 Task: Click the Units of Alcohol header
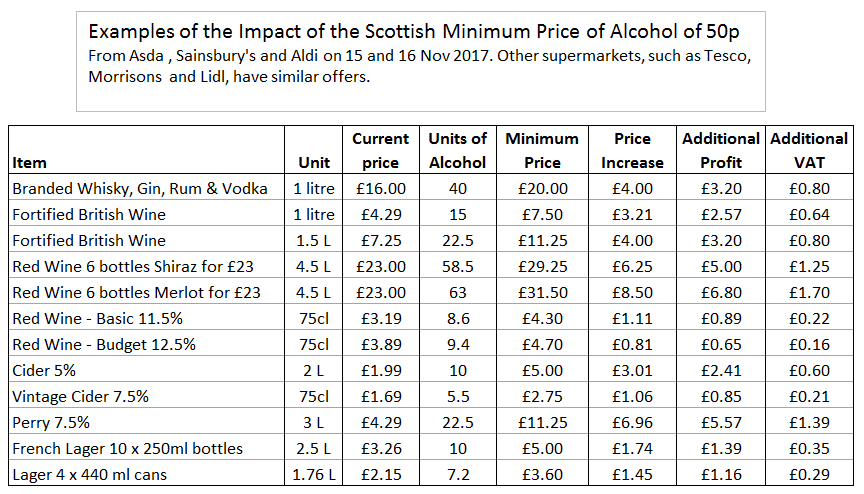pos(457,150)
